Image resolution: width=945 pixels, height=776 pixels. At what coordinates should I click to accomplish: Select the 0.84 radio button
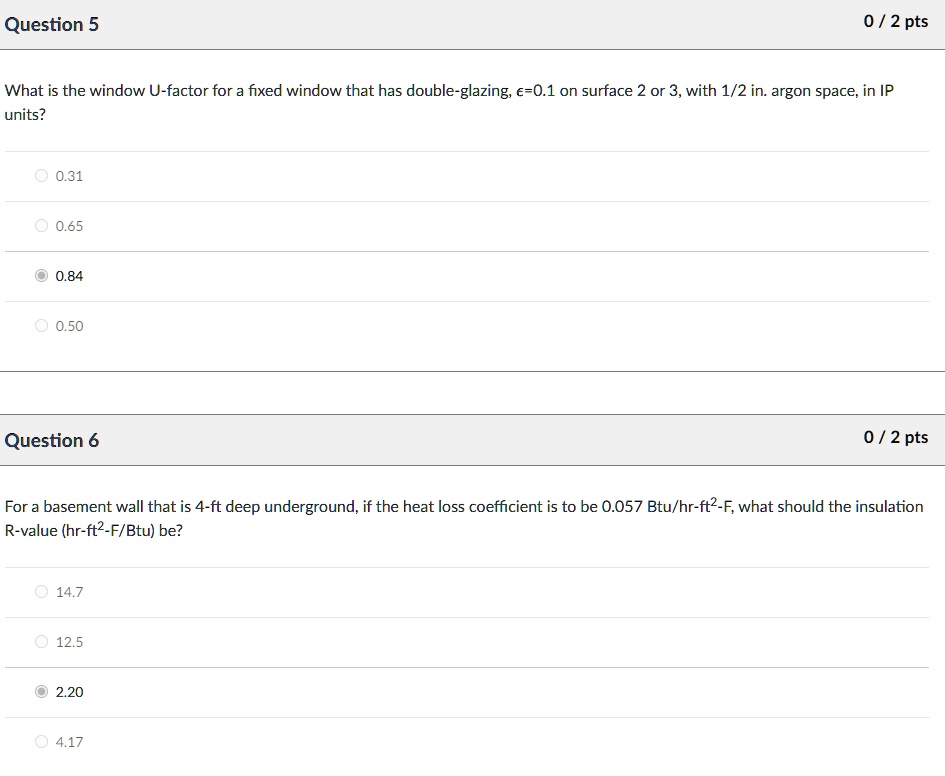click(41, 275)
